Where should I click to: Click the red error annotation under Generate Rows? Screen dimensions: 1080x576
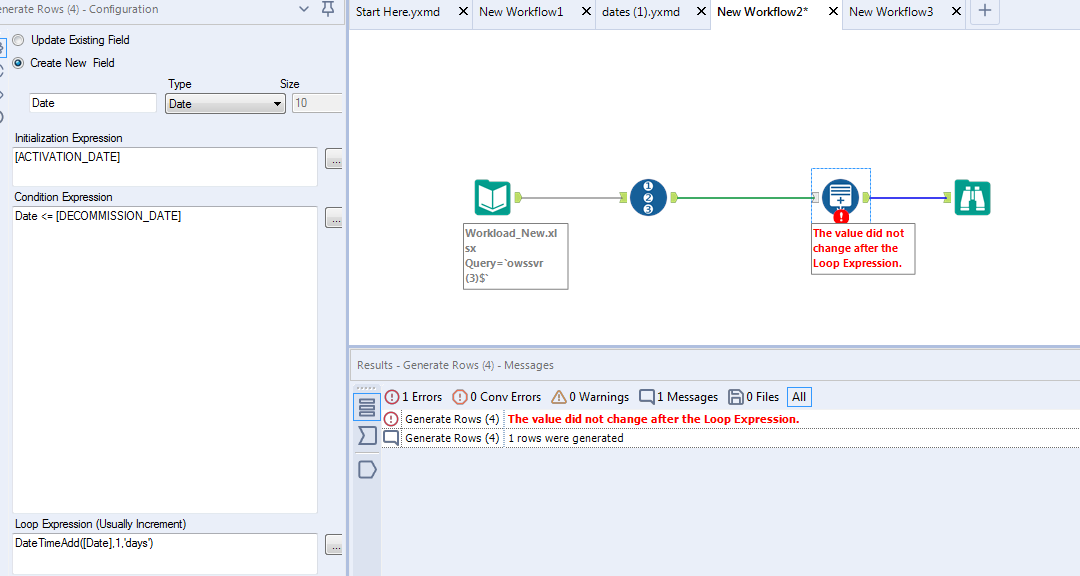(x=863, y=249)
